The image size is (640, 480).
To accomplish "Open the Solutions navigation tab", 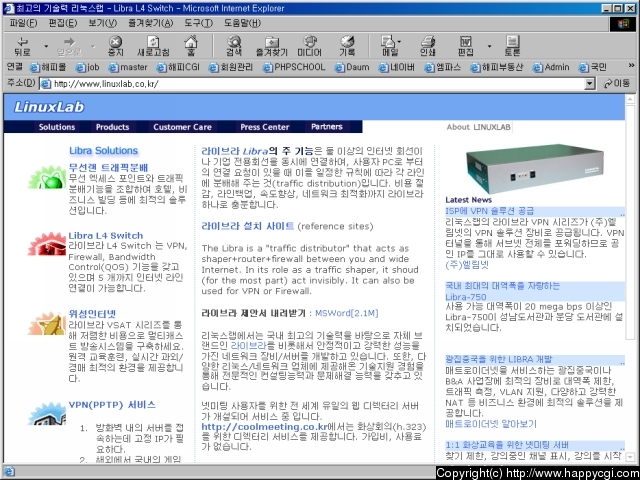I will click(57, 127).
